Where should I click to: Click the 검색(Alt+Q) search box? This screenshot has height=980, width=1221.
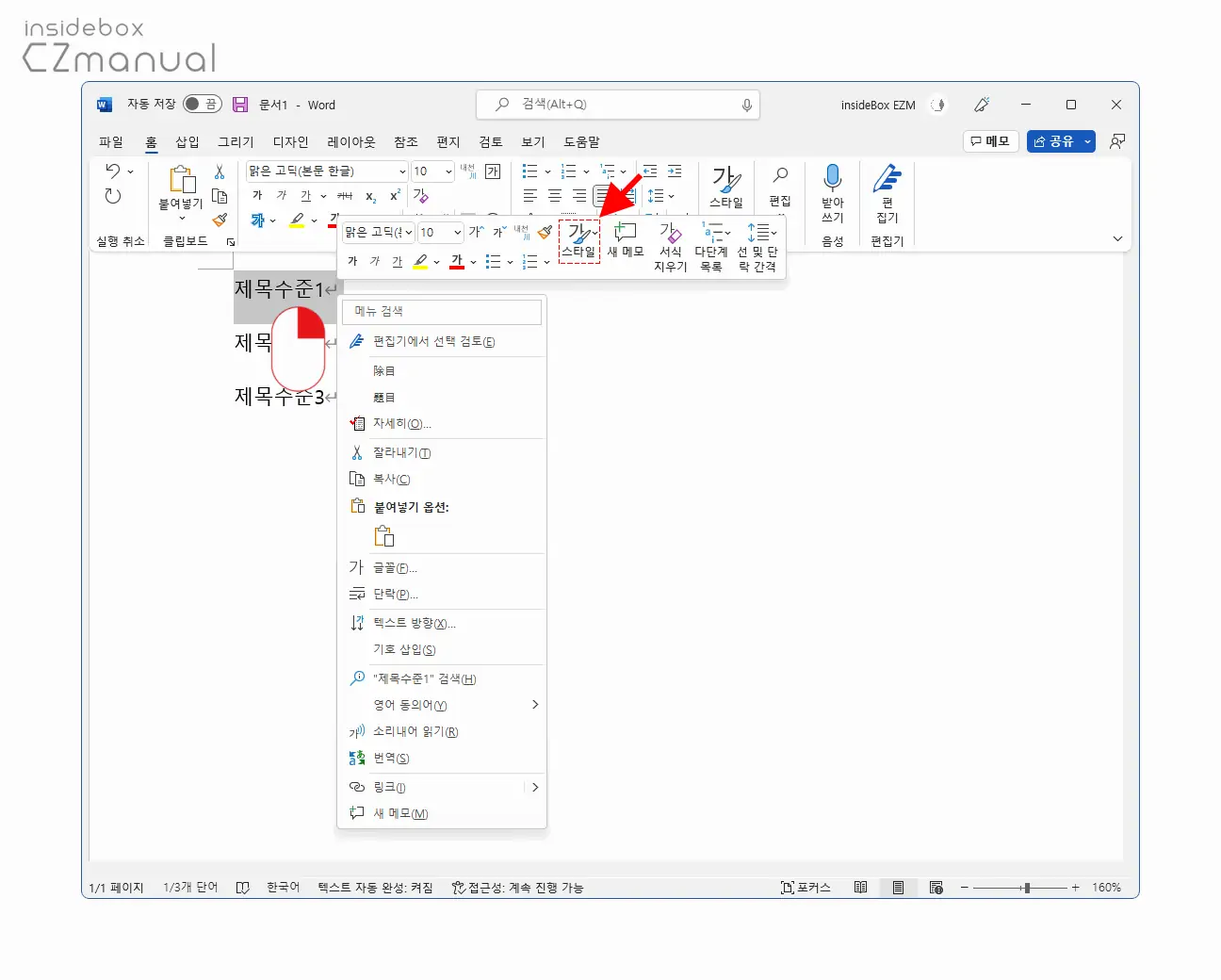(x=618, y=105)
